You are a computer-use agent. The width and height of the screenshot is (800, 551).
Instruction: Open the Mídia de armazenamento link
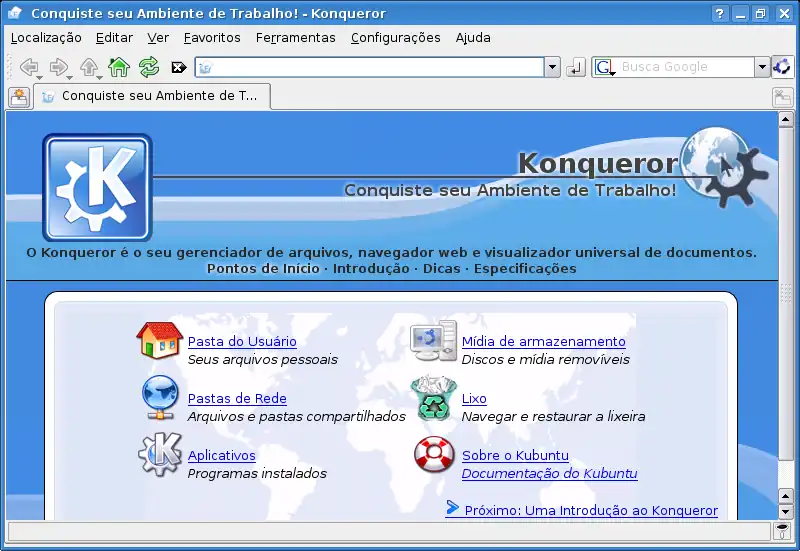pos(543,342)
